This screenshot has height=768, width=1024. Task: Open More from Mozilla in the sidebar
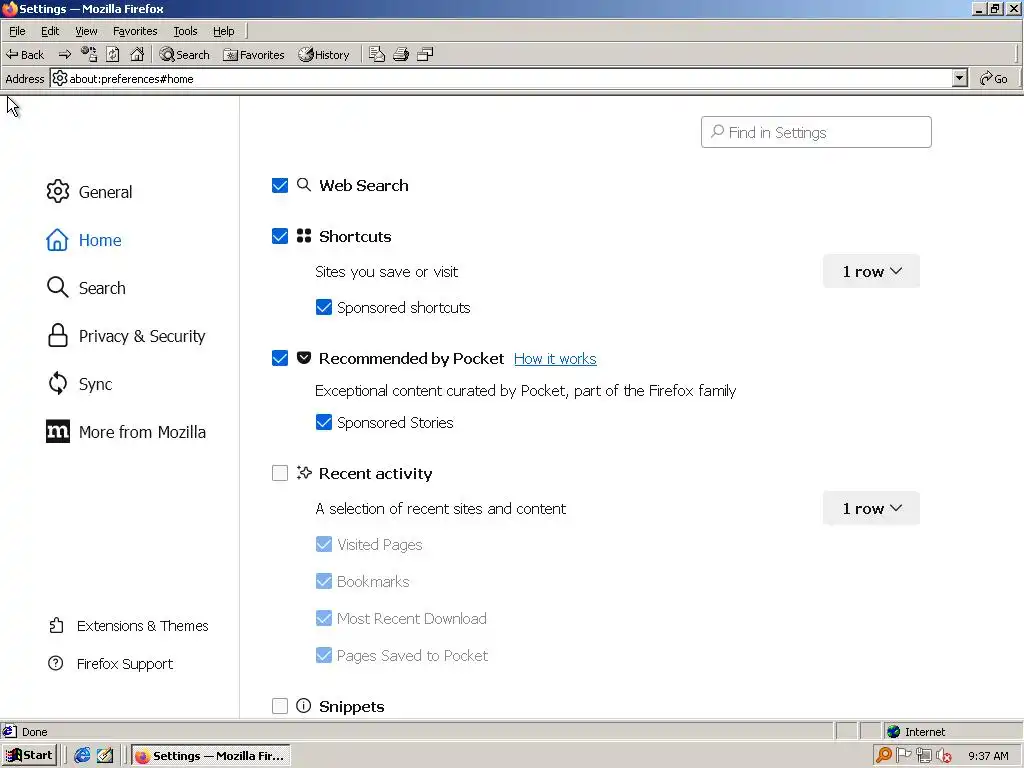[x=126, y=432]
